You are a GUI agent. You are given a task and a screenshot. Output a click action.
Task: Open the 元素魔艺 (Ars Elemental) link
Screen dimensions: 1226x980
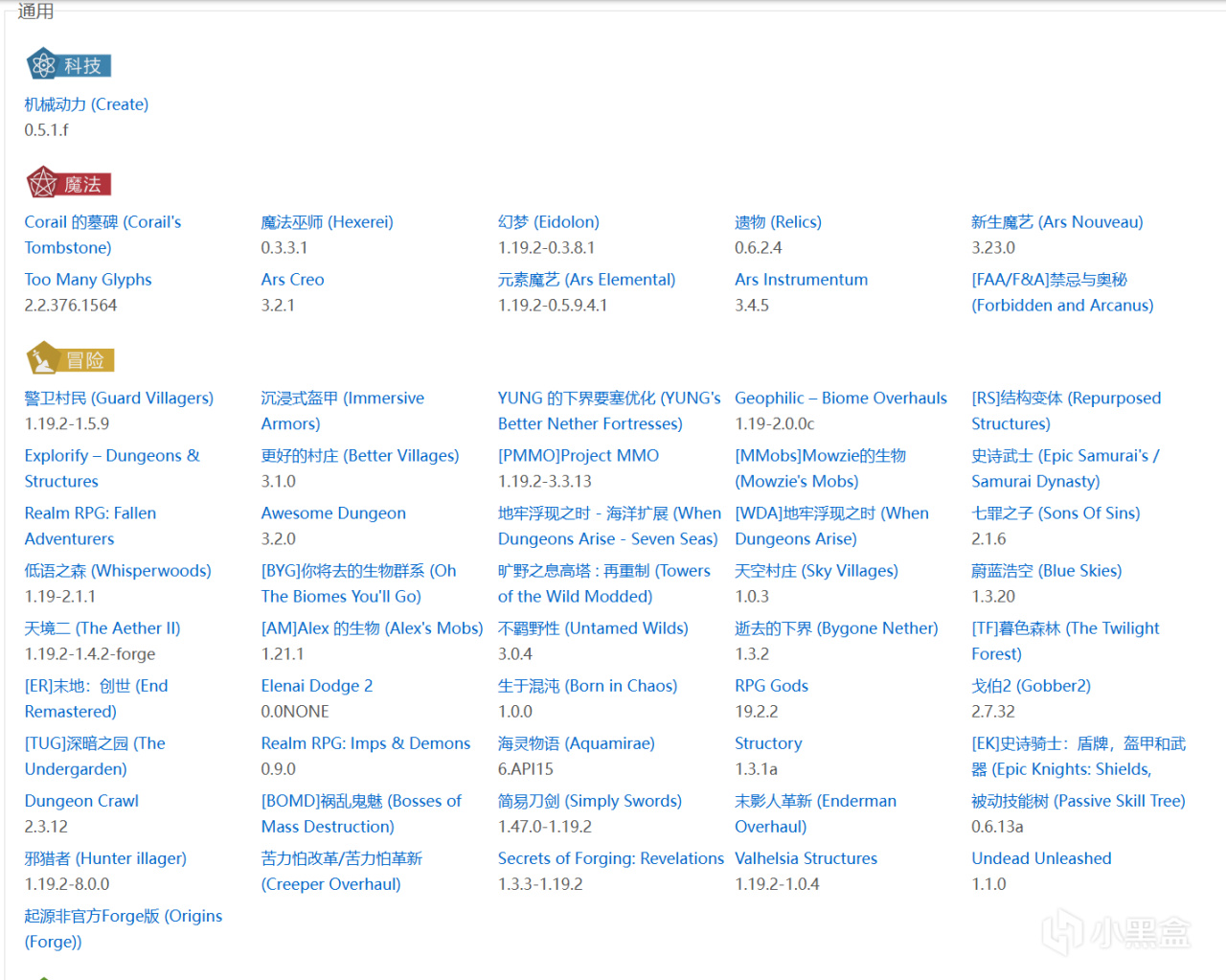click(586, 280)
